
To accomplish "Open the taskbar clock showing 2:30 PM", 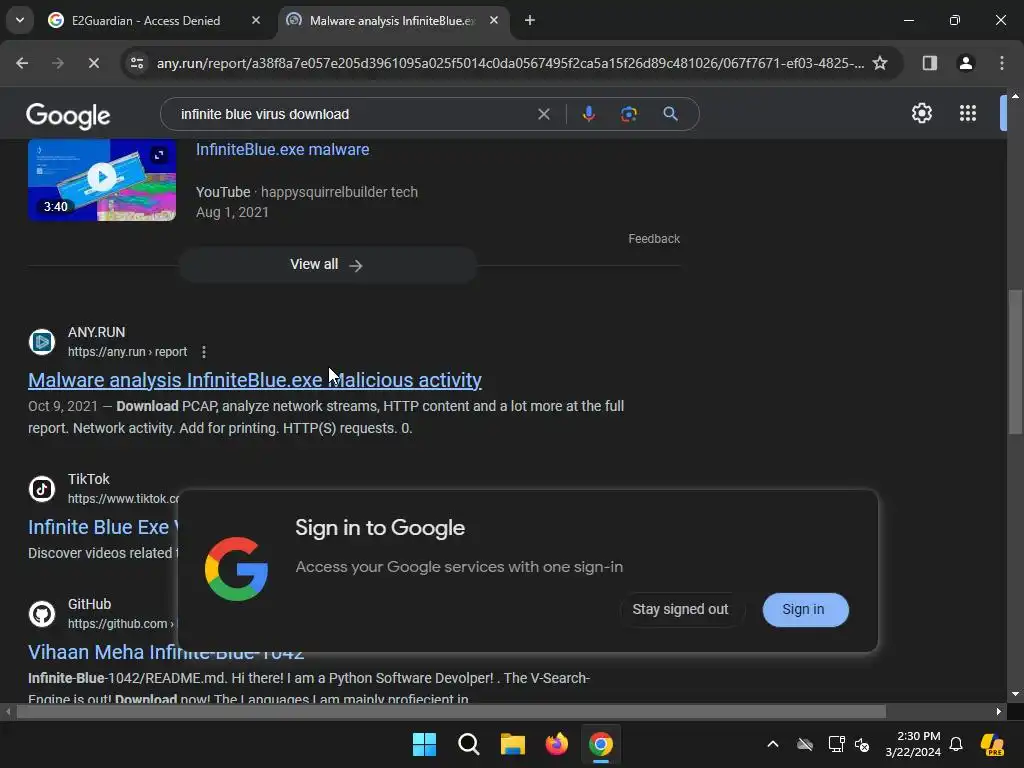I will (x=913, y=744).
